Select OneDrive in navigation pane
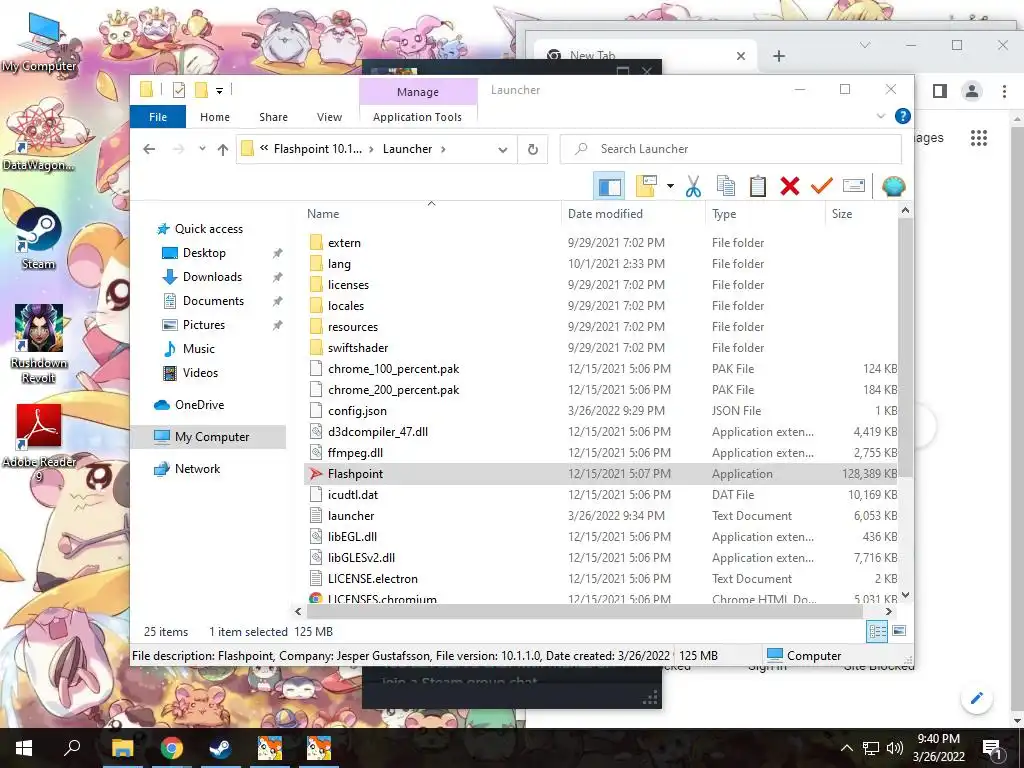Viewport: 1024px width, 768px height. tap(199, 405)
